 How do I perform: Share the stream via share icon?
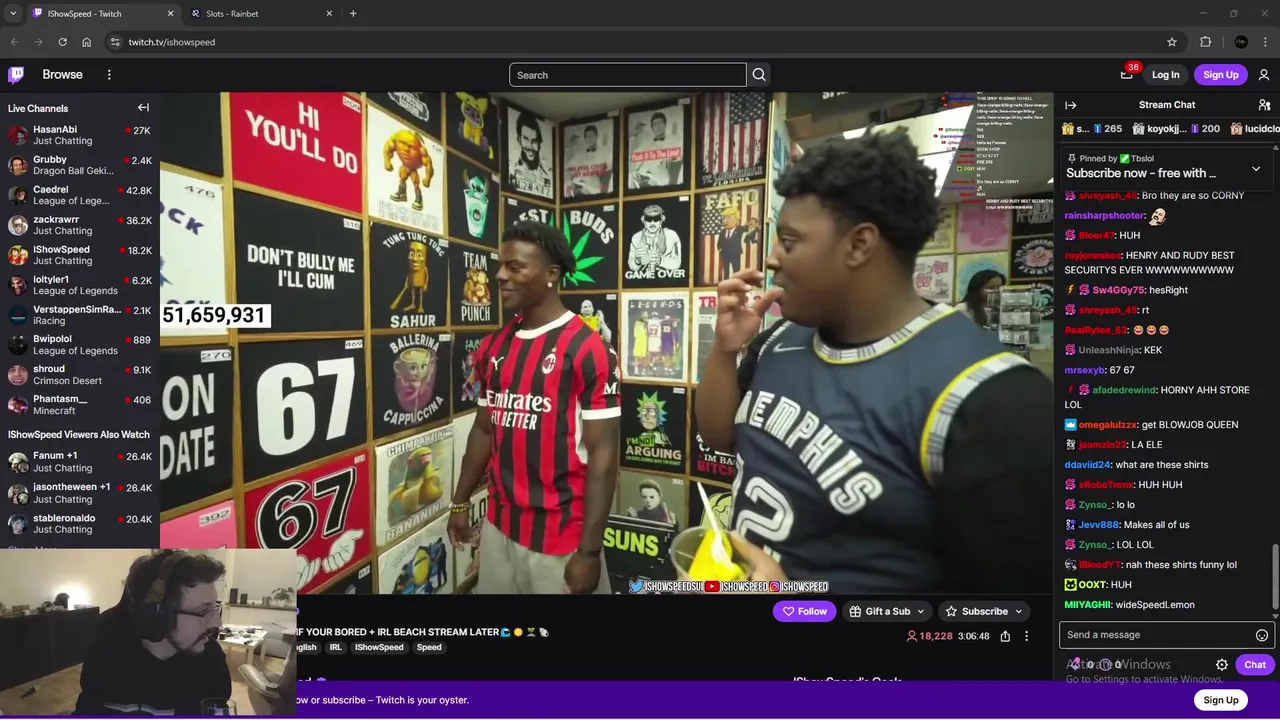pyautogui.click(x=1005, y=636)
